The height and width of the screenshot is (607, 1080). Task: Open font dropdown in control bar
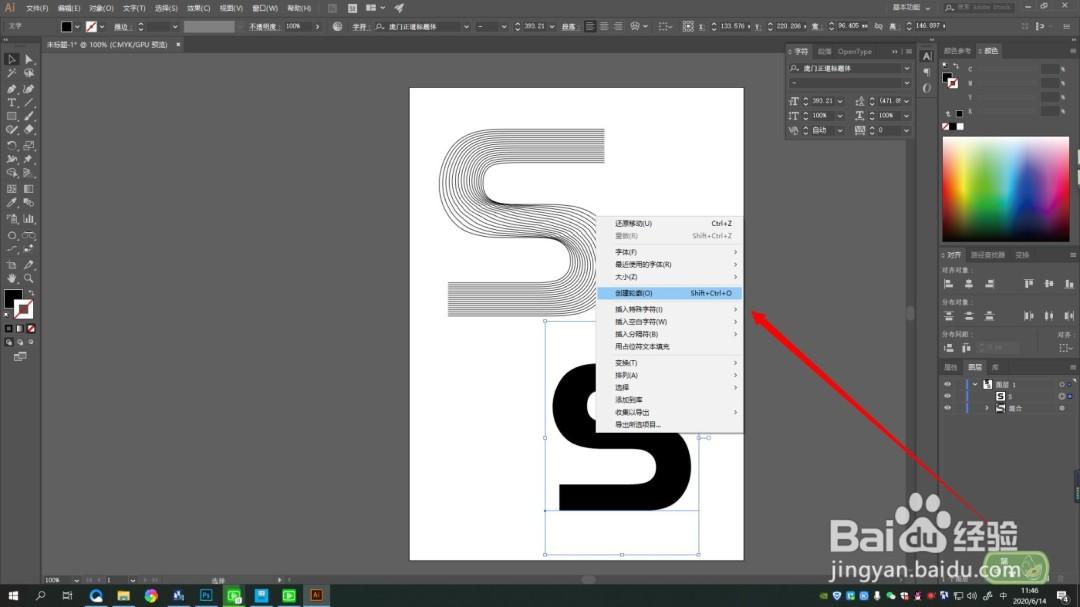(x=466, y=27)
